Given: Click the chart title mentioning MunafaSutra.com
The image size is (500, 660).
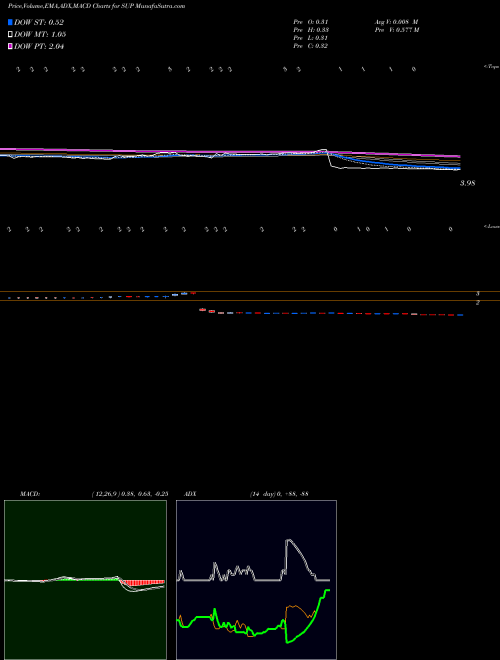Looking at the screenshot, I should pos(97,6).
